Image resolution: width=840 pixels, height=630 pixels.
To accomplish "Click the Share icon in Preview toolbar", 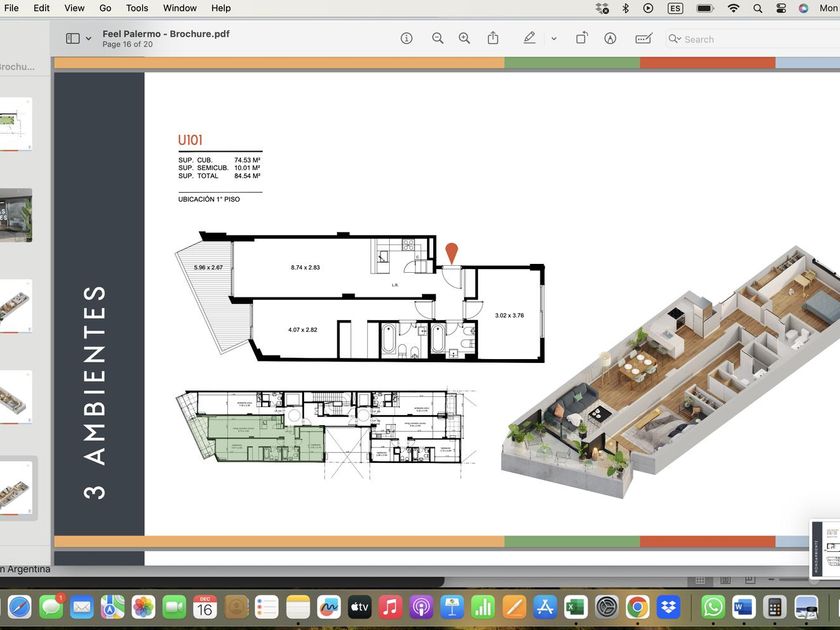I will 493,38.
